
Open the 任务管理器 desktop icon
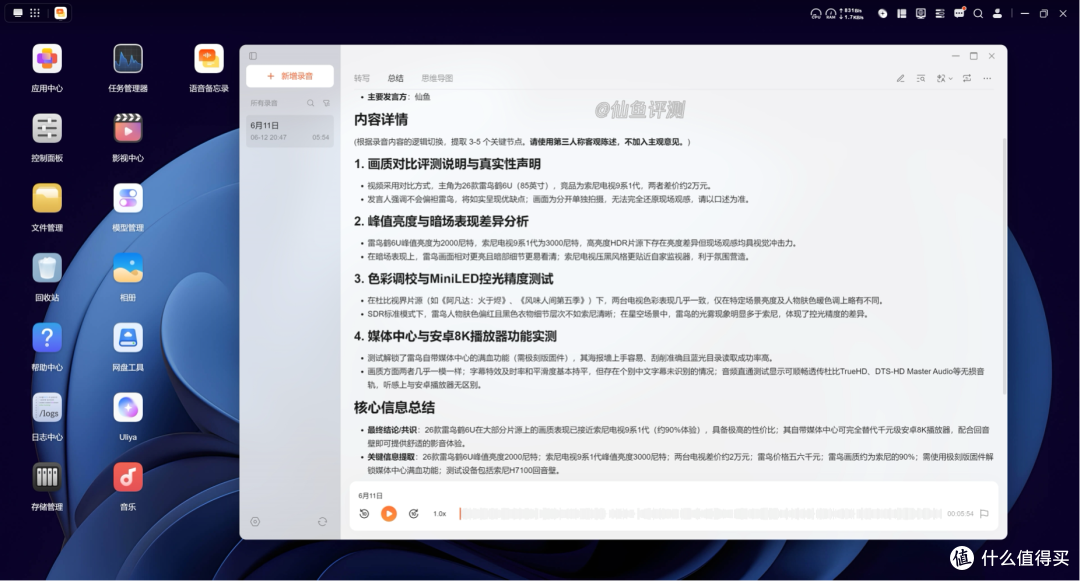(x=128, y=59)
